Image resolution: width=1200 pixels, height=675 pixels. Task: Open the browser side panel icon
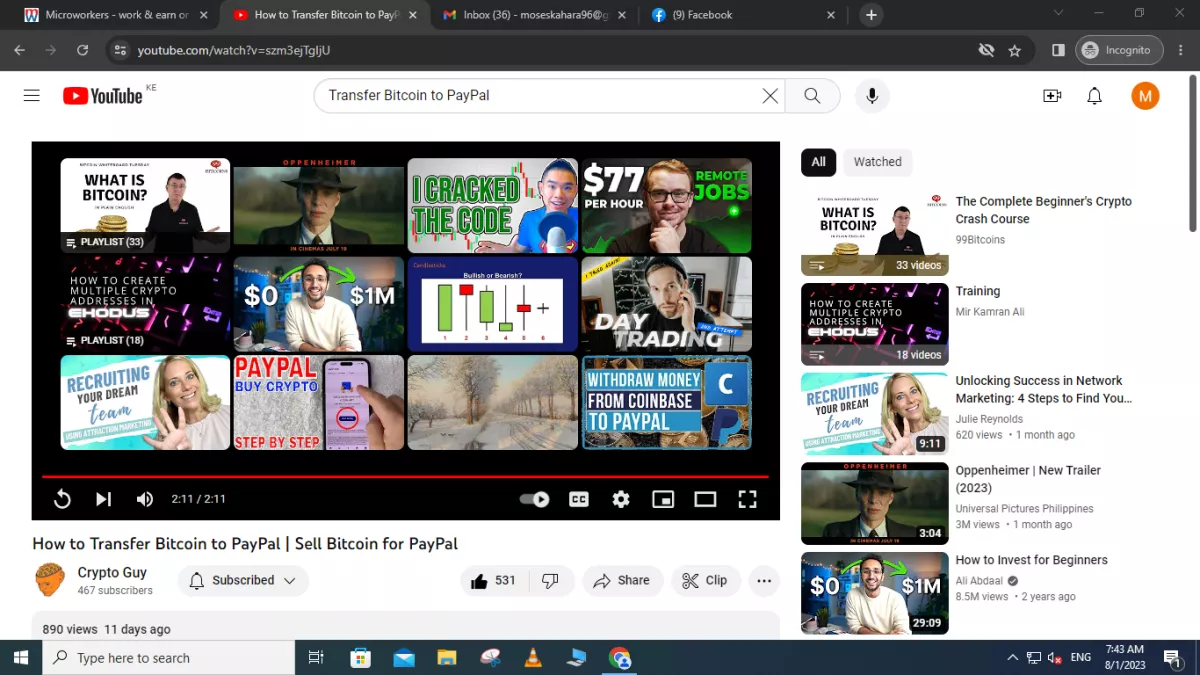click(x=1058, y=50)
